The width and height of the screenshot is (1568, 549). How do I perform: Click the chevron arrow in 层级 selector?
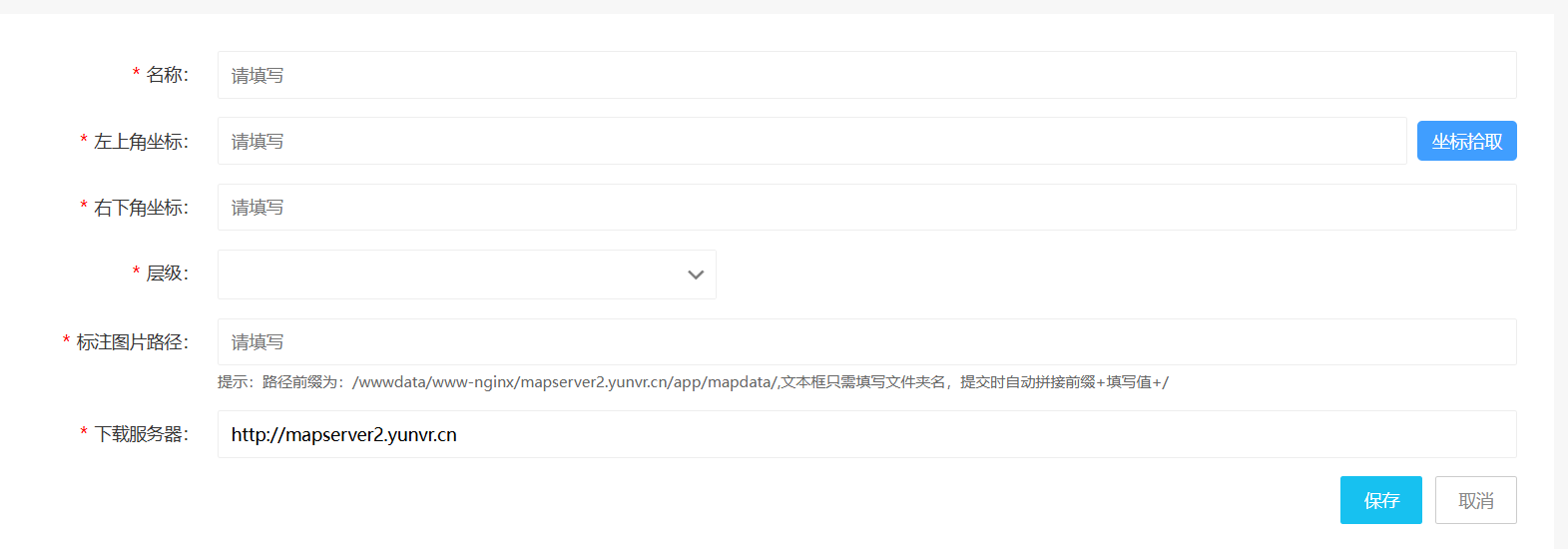696,274
